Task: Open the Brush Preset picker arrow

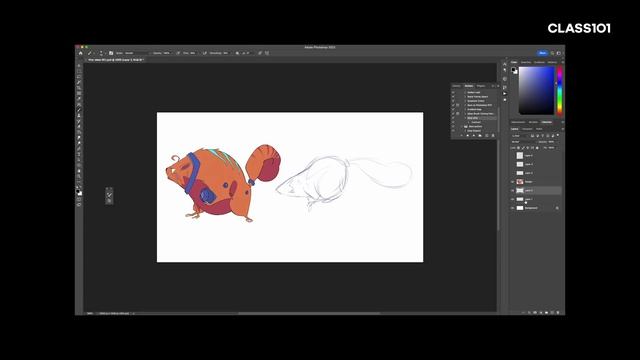Action: pos(106,53)
